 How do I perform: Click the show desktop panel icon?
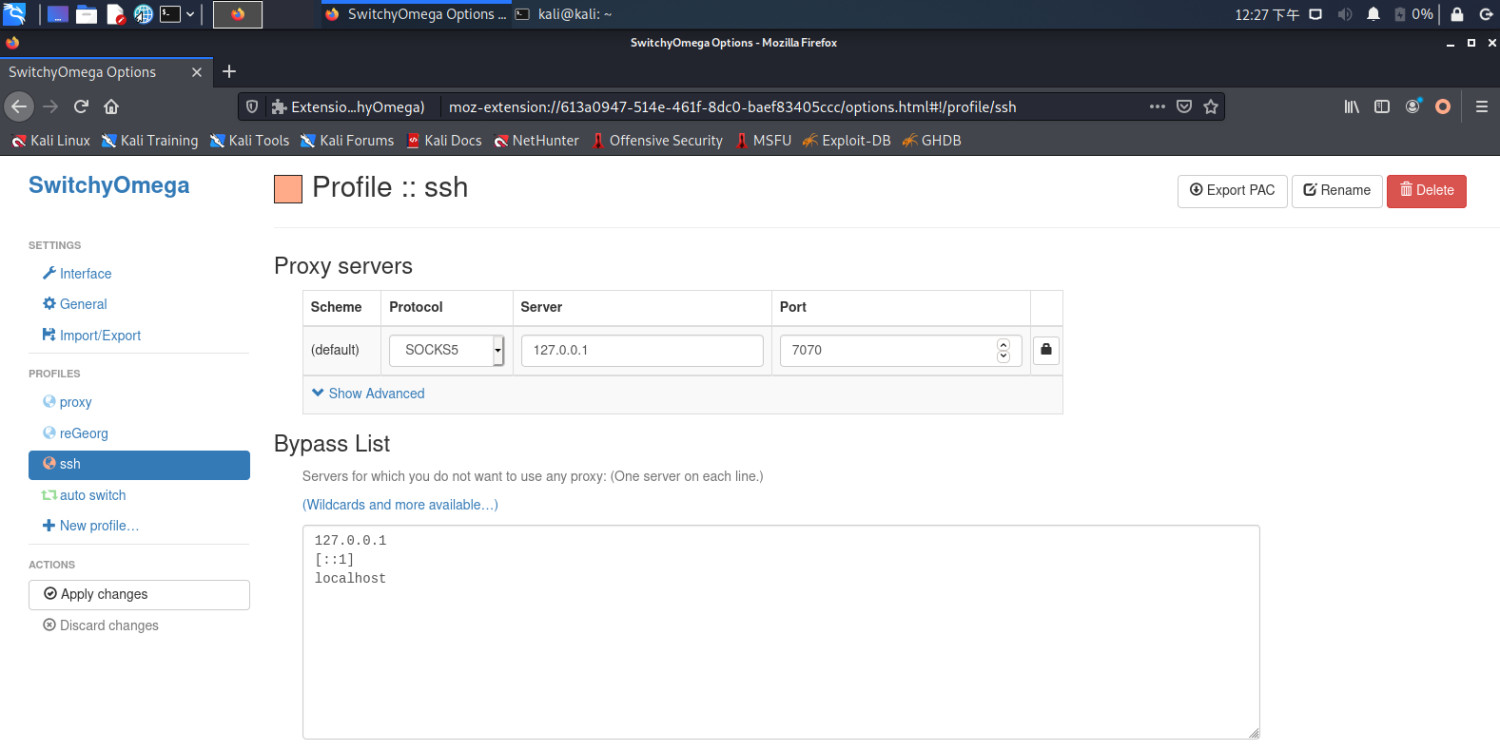(x=58, y=14)
